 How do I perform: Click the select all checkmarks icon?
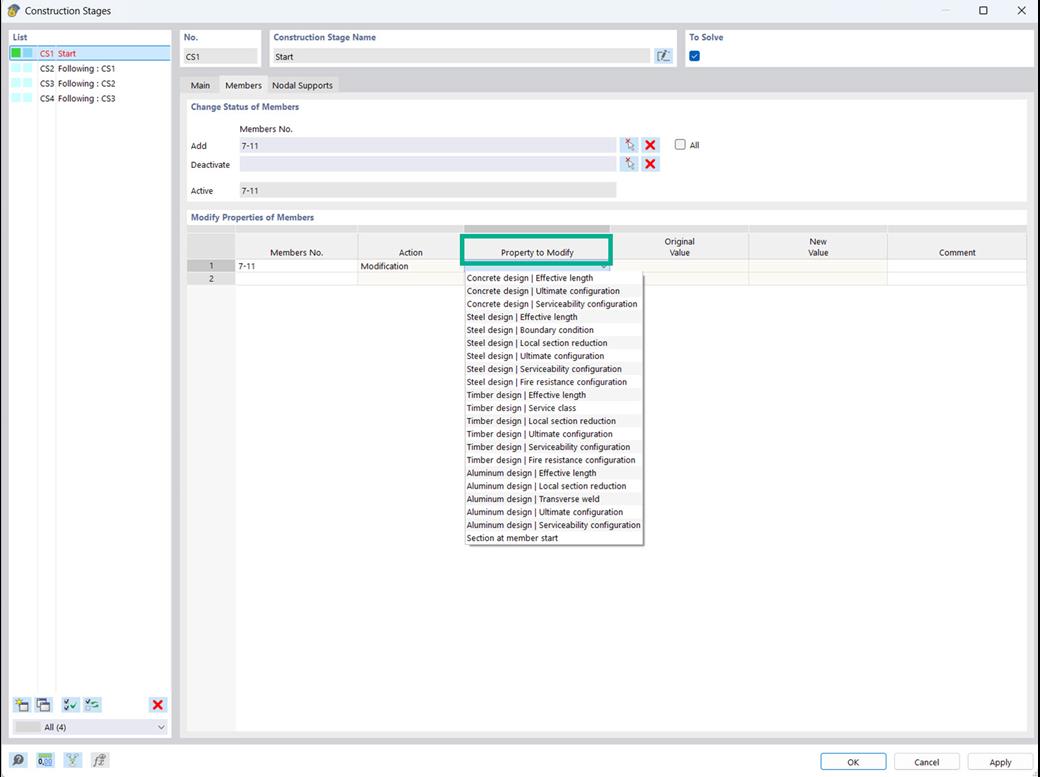coord(70,705)
